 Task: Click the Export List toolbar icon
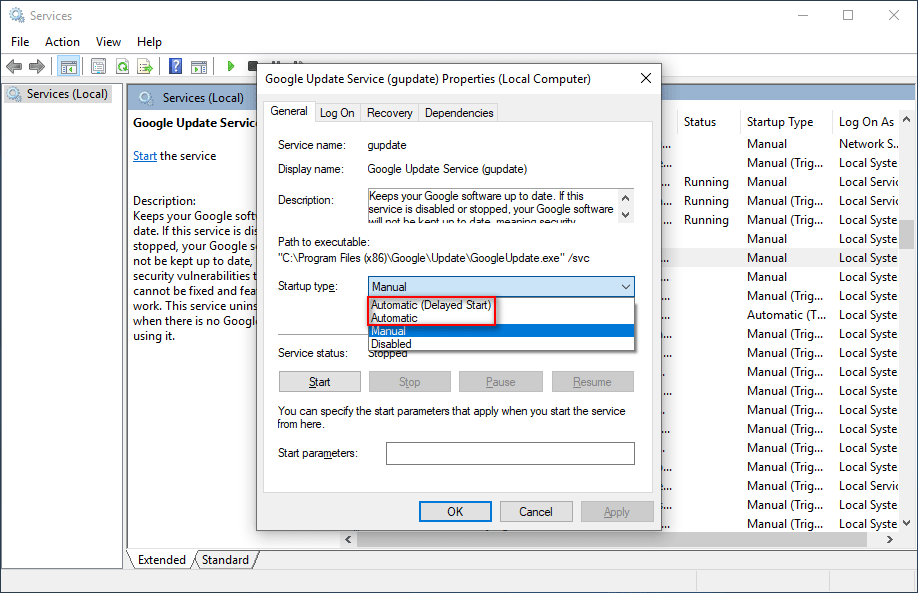coord(145,67)
